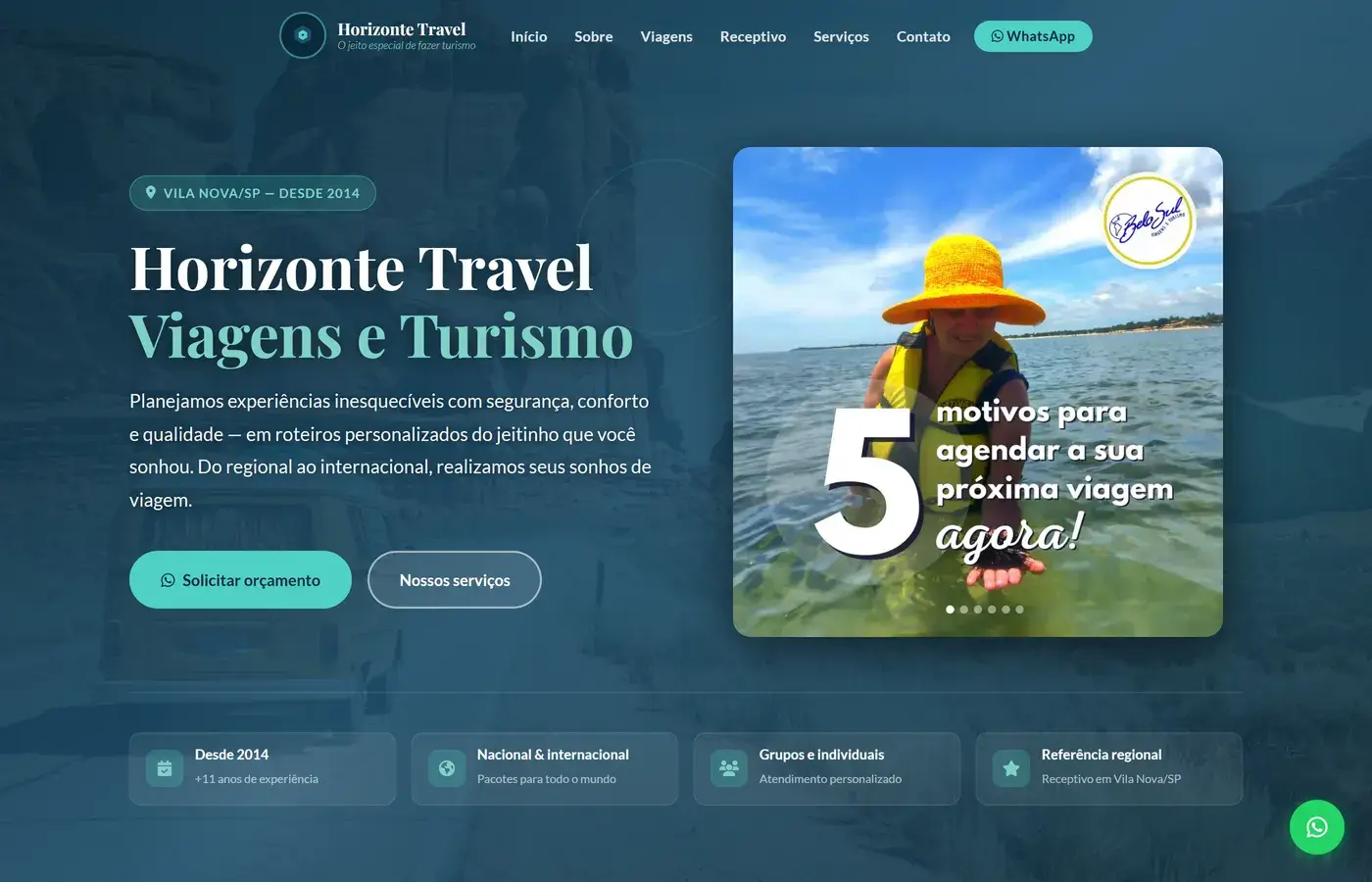This screenshot has height=882, width=1372.
Task: Select the first carousel dot indicator
Action: pos(950,610)
